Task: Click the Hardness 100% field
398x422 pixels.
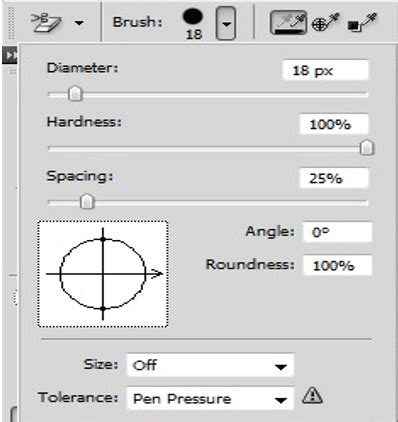Action: (x=334, y=124)
